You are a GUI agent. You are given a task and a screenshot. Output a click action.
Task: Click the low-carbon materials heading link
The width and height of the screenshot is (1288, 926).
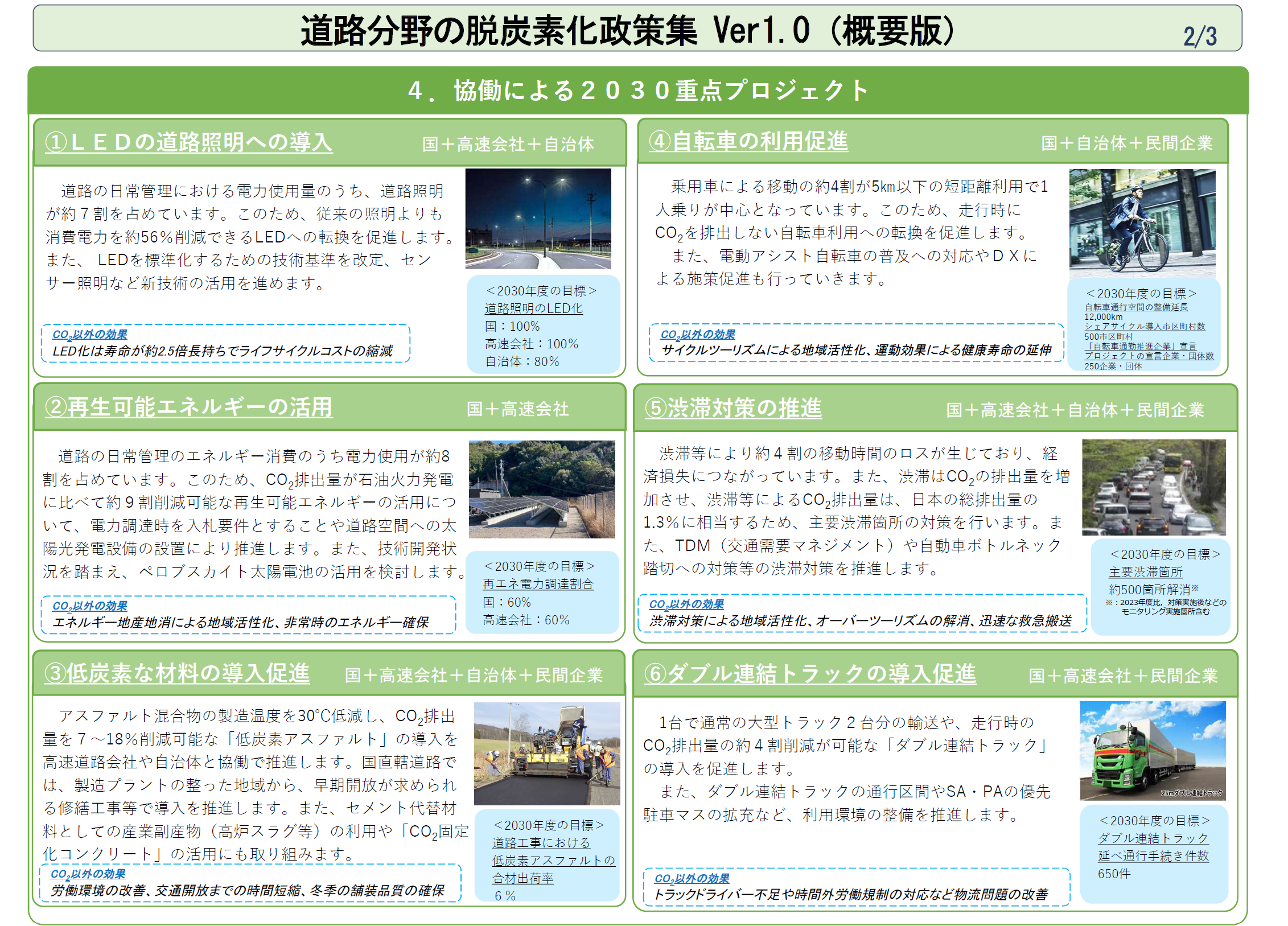(x=177, y=673)
